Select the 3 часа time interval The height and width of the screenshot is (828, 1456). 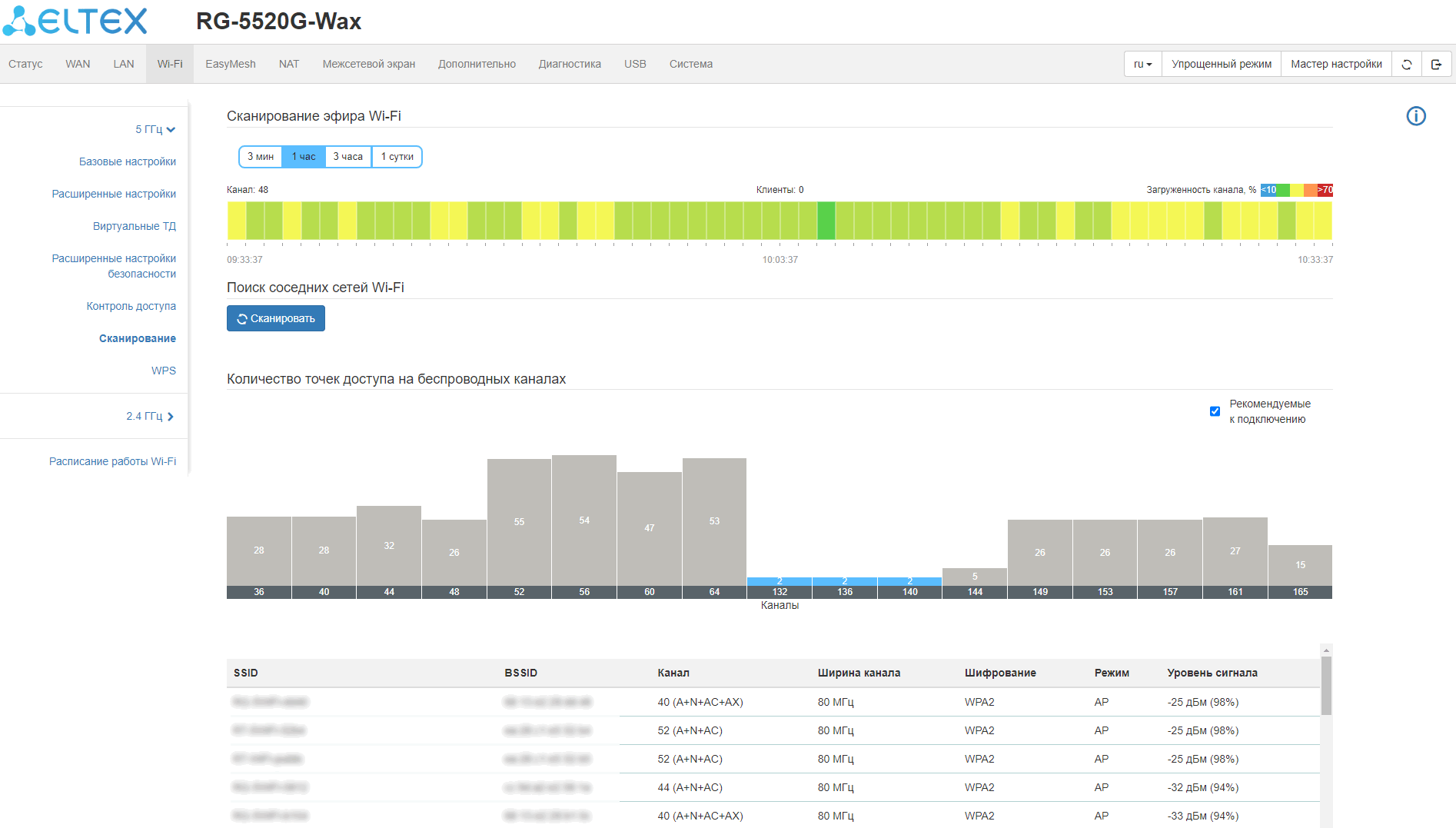pyautogui.click(x=347, y=157)
